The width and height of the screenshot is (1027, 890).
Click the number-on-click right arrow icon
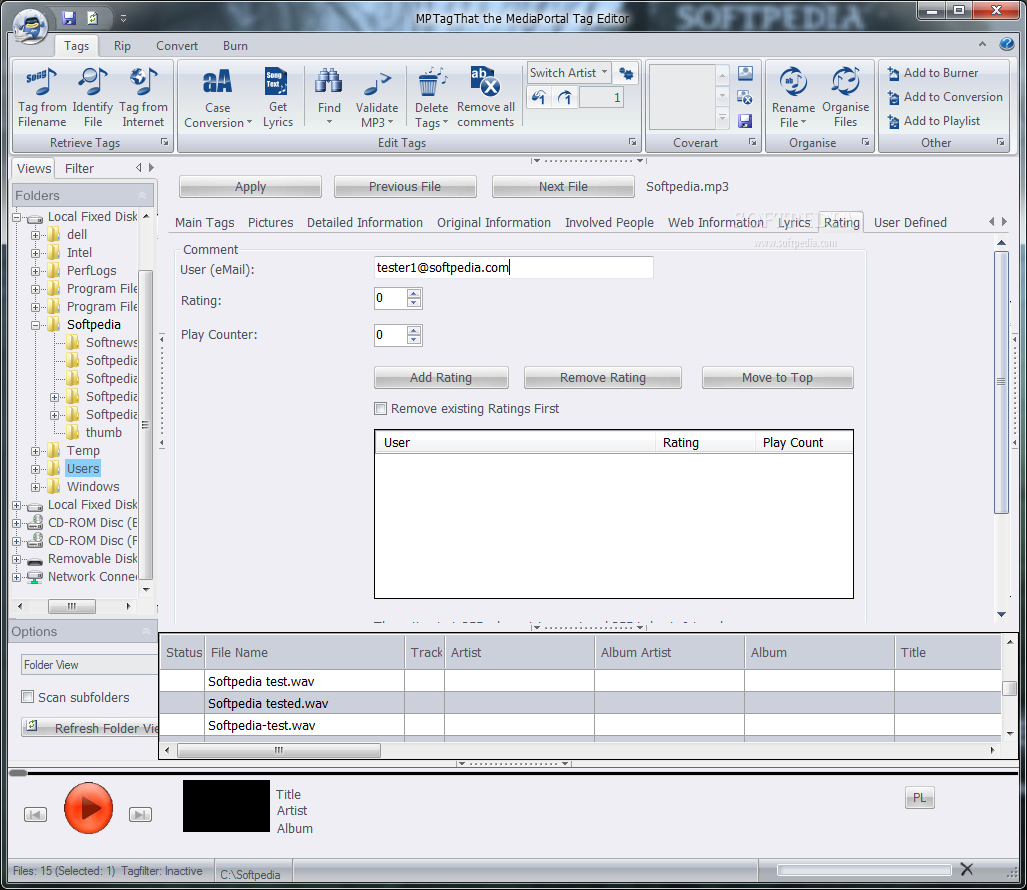coord(565,98)
